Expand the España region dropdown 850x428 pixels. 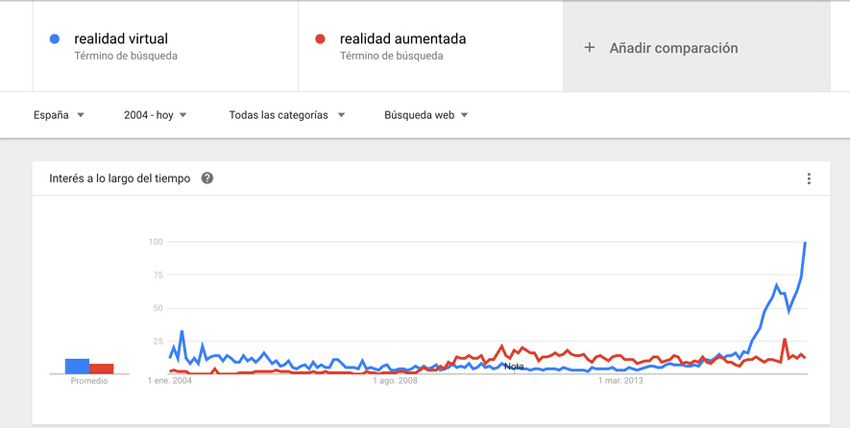(x=59, y=115)
